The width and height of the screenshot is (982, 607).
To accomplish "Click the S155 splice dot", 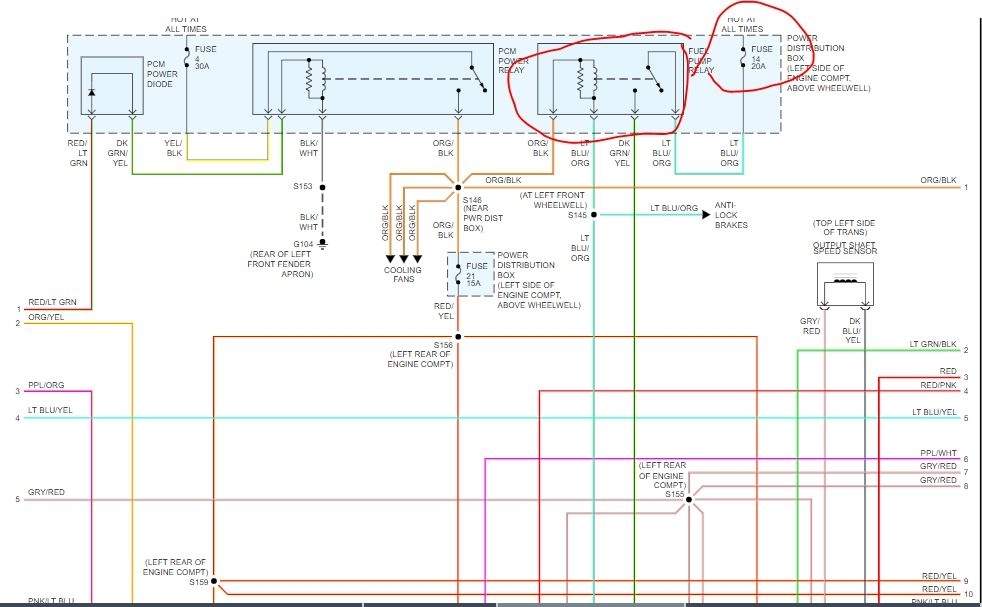I will click(689, 499).
